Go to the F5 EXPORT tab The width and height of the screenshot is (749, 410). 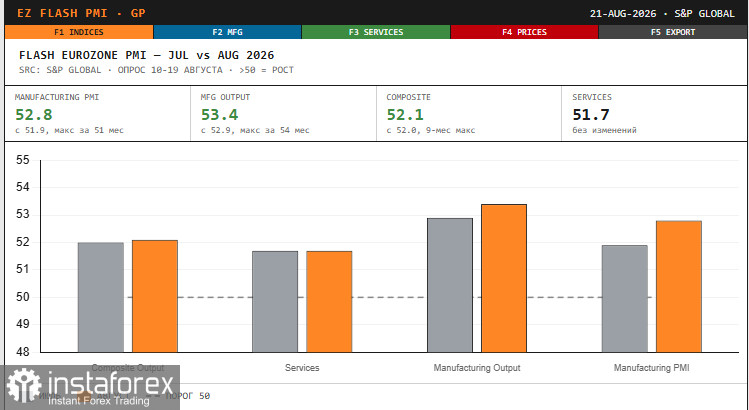click(673, 32)
